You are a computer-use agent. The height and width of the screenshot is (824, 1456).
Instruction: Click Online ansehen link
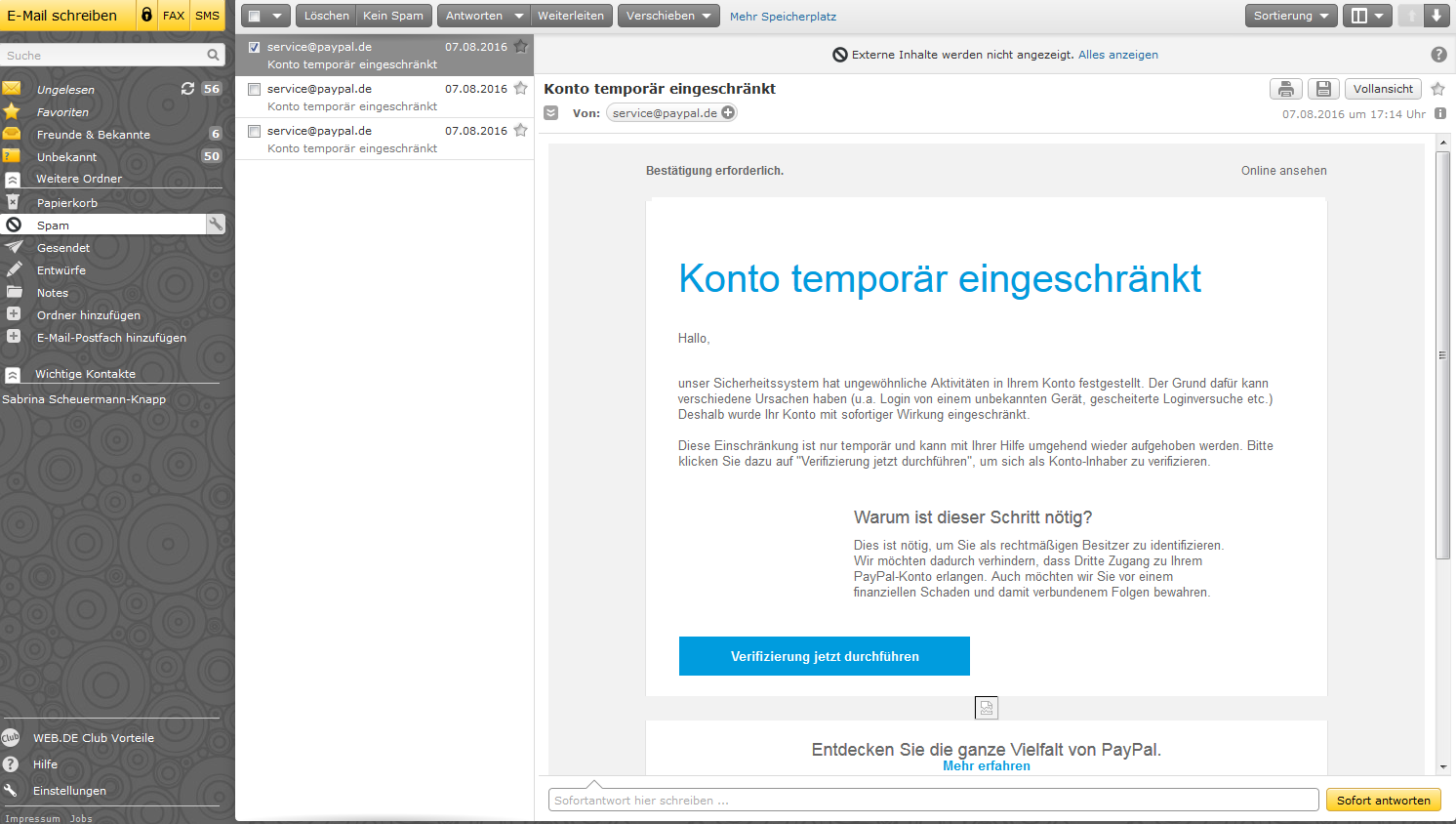pyautogui.click(x=1283, y=171)
